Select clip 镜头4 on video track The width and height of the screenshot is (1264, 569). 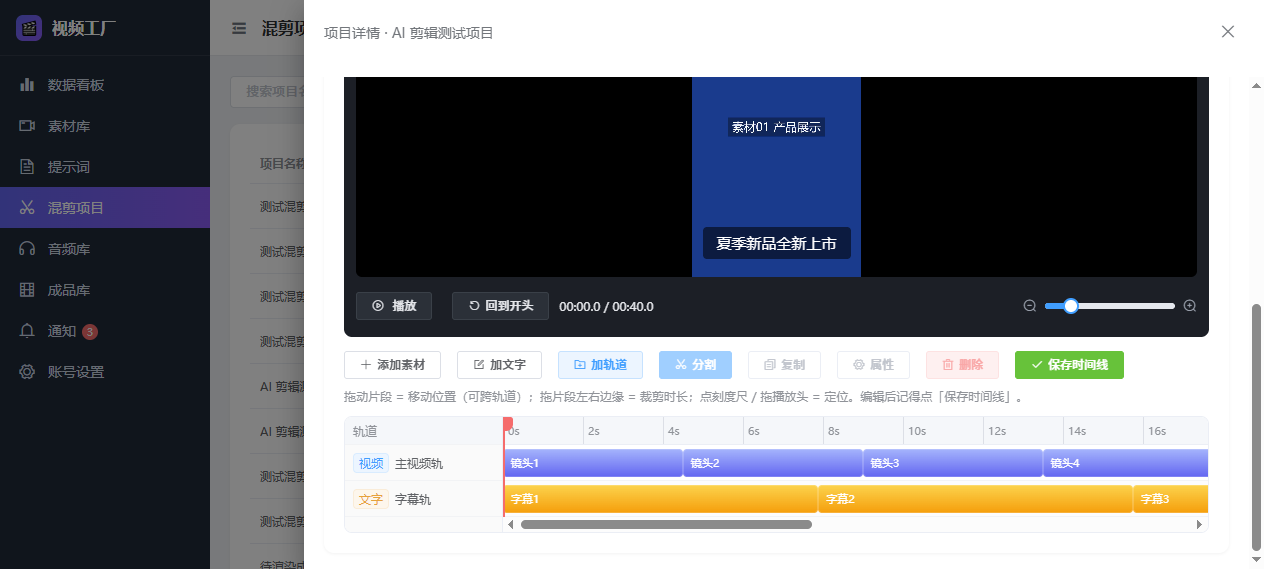[1126, 463]
